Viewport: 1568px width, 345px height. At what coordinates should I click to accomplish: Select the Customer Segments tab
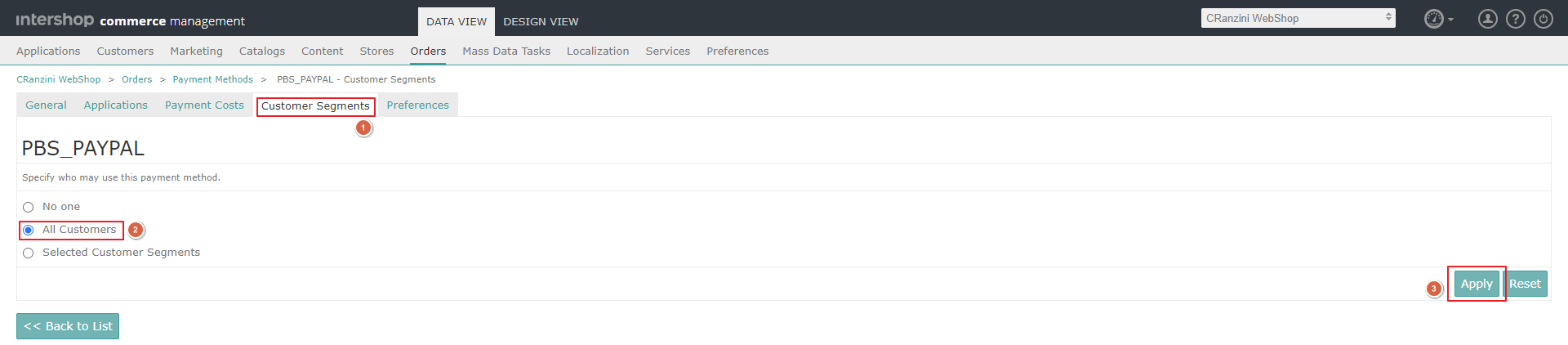(315, 106)
